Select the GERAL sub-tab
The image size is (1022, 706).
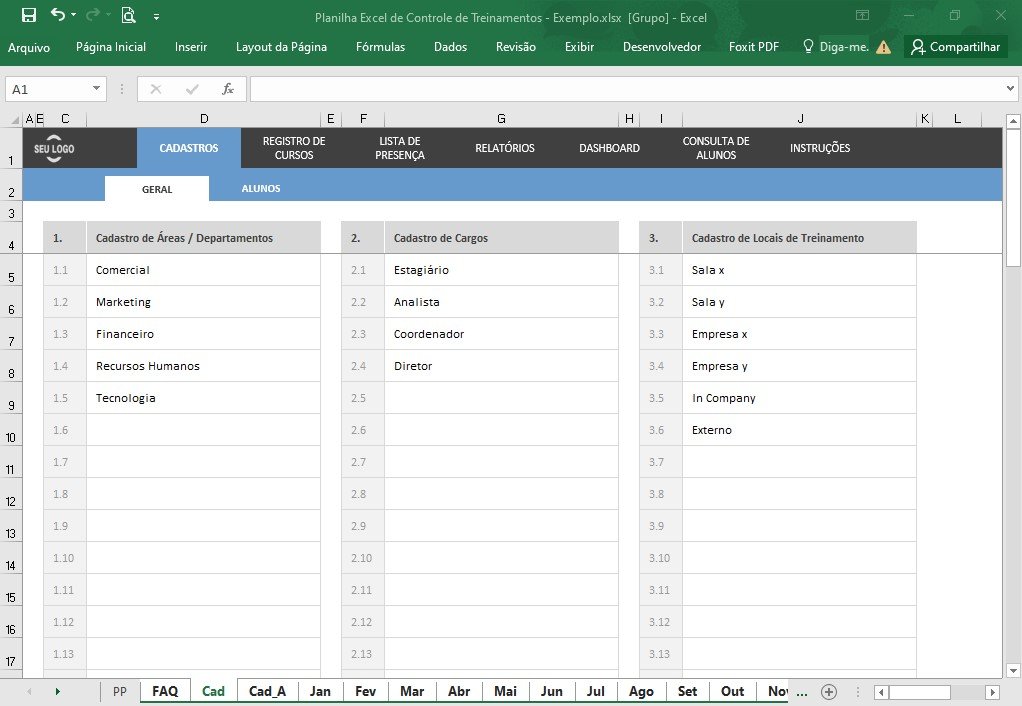click(x=157, y=189)
